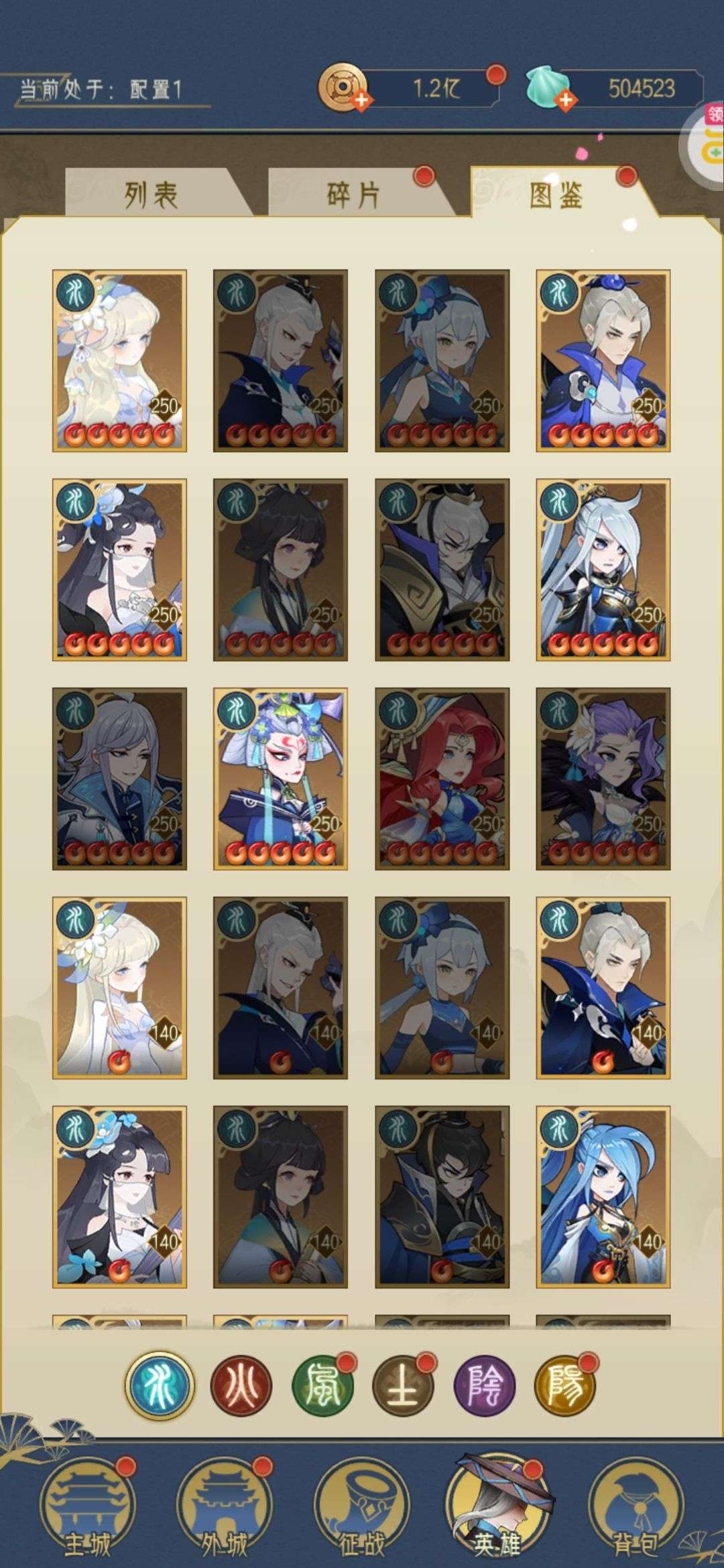Open the red-haired level 250 hero card
The height and width of the screenshot is (1568, 724).
[442, 779]
